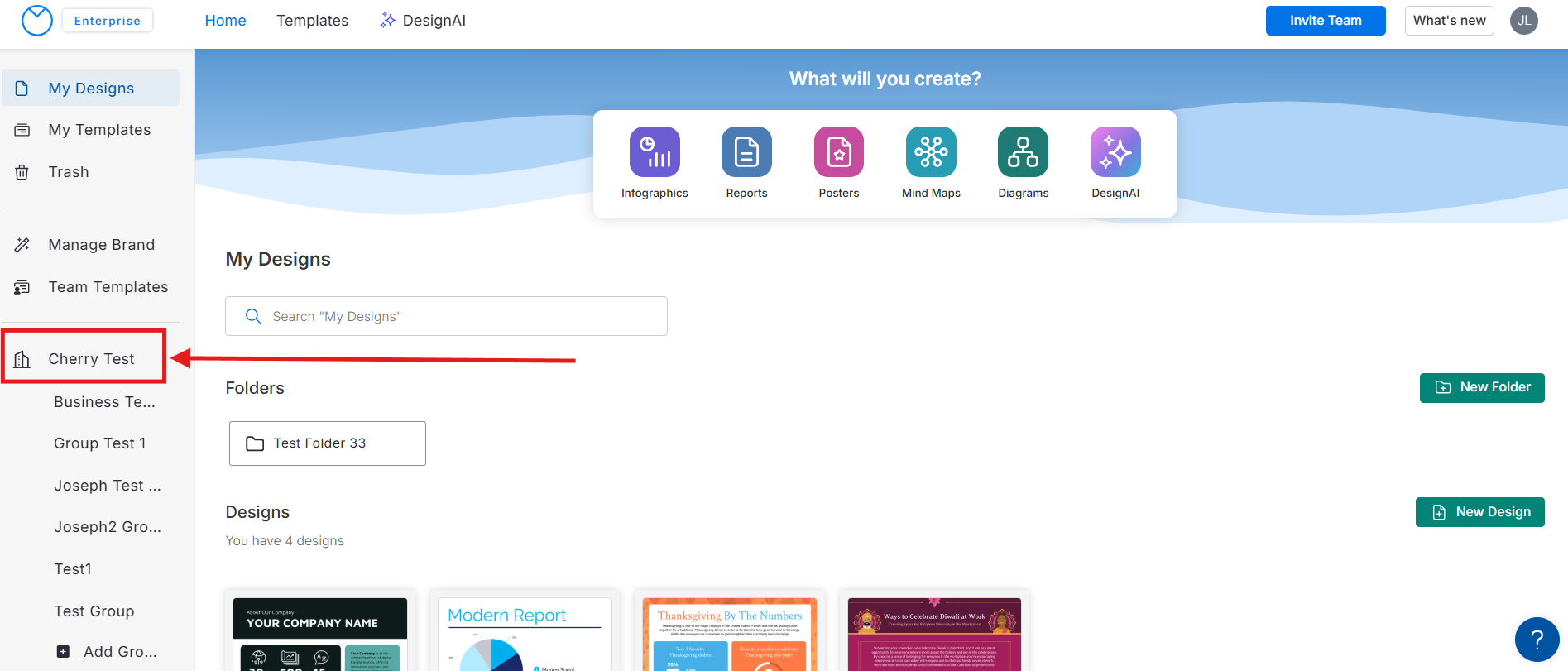Open the Templates tab in top navigation

pyautogui.click(x=312, y=21)
